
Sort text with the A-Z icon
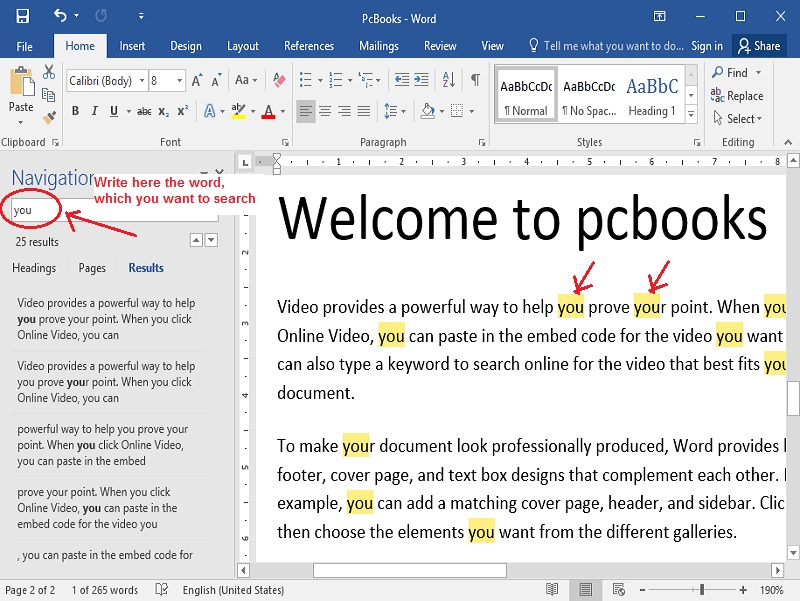click(449, 80)
